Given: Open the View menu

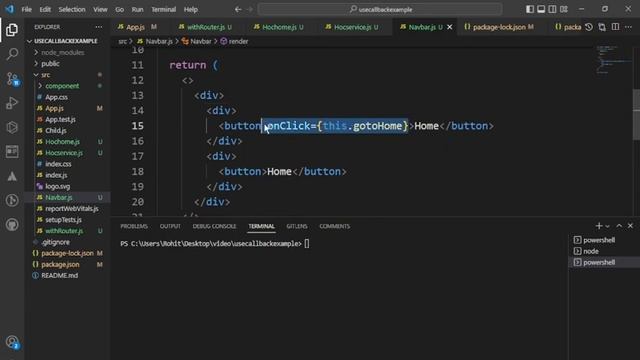Looking at the screenshot, I should click(x=100, y=9).
